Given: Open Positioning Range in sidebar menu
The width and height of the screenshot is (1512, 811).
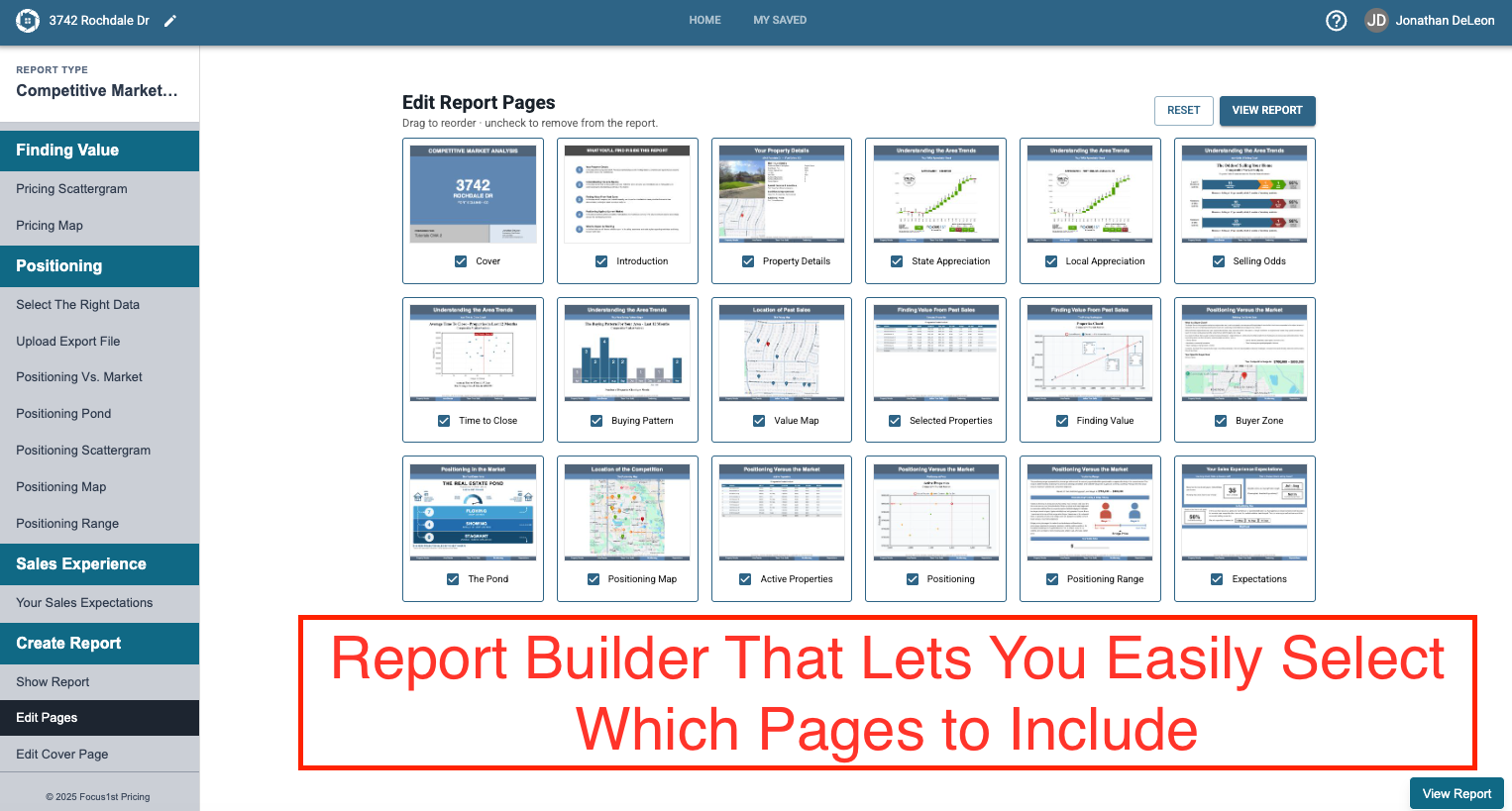Looking at the screenshot, I should pos(99,524).
